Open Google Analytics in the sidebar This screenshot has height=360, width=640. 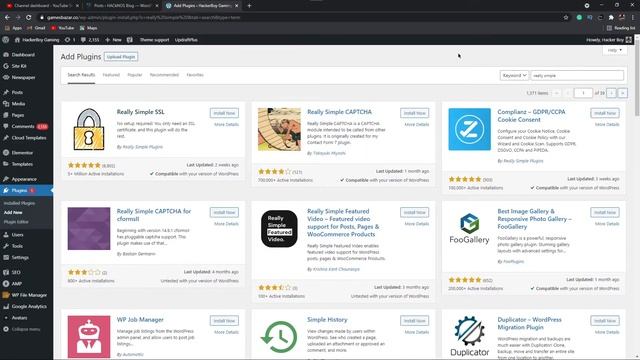tap(29, 307)
